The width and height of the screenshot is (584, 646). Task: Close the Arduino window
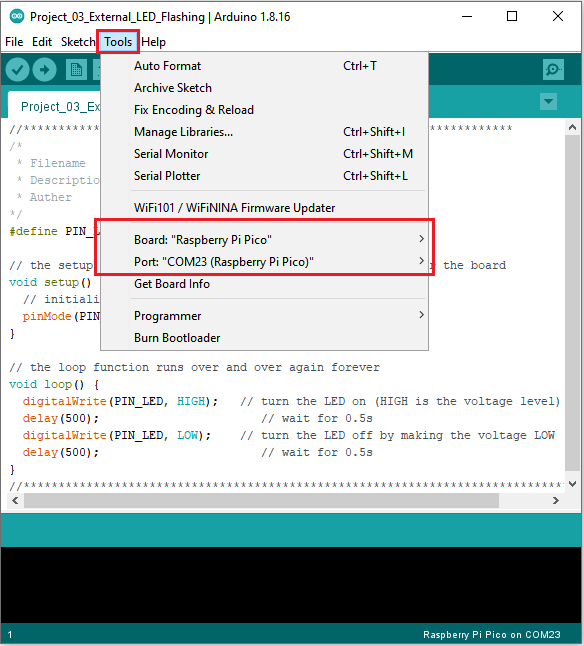coord(558,16)
